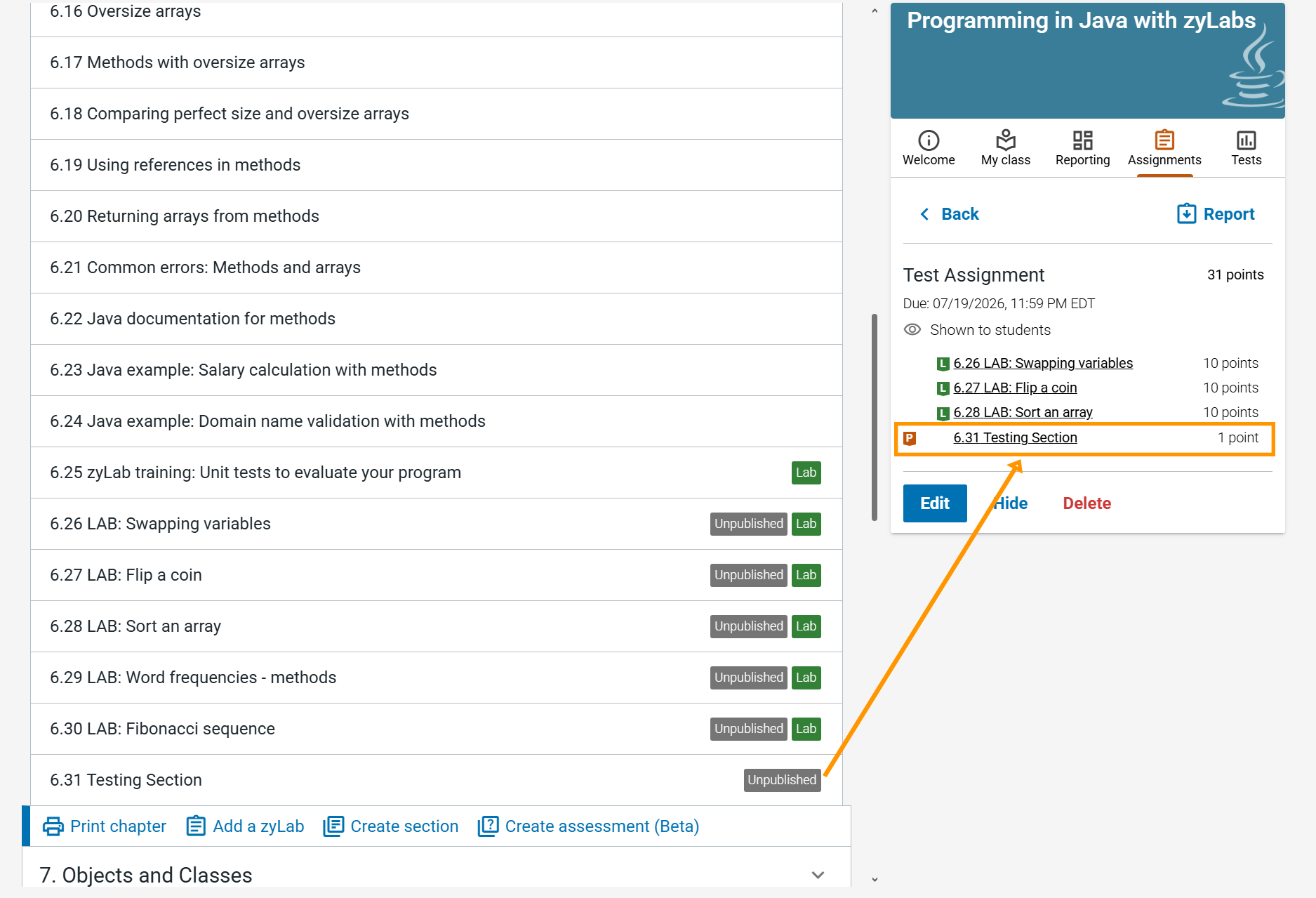Click the printer icon for Print chapter
This screenshot has width=1316, height=898.
click(53, 826)
